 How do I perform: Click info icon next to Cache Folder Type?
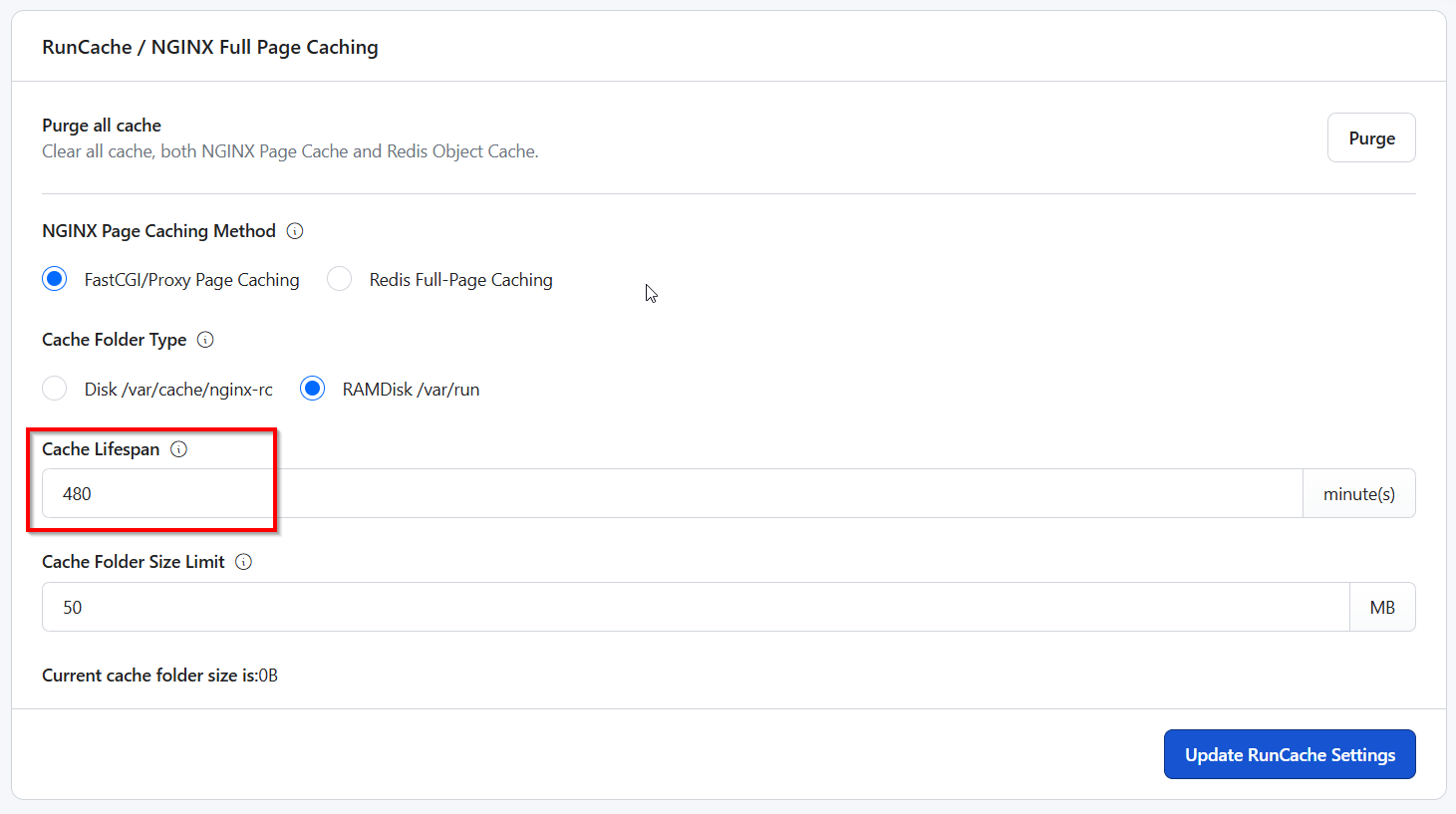click(x=205, y=340)
